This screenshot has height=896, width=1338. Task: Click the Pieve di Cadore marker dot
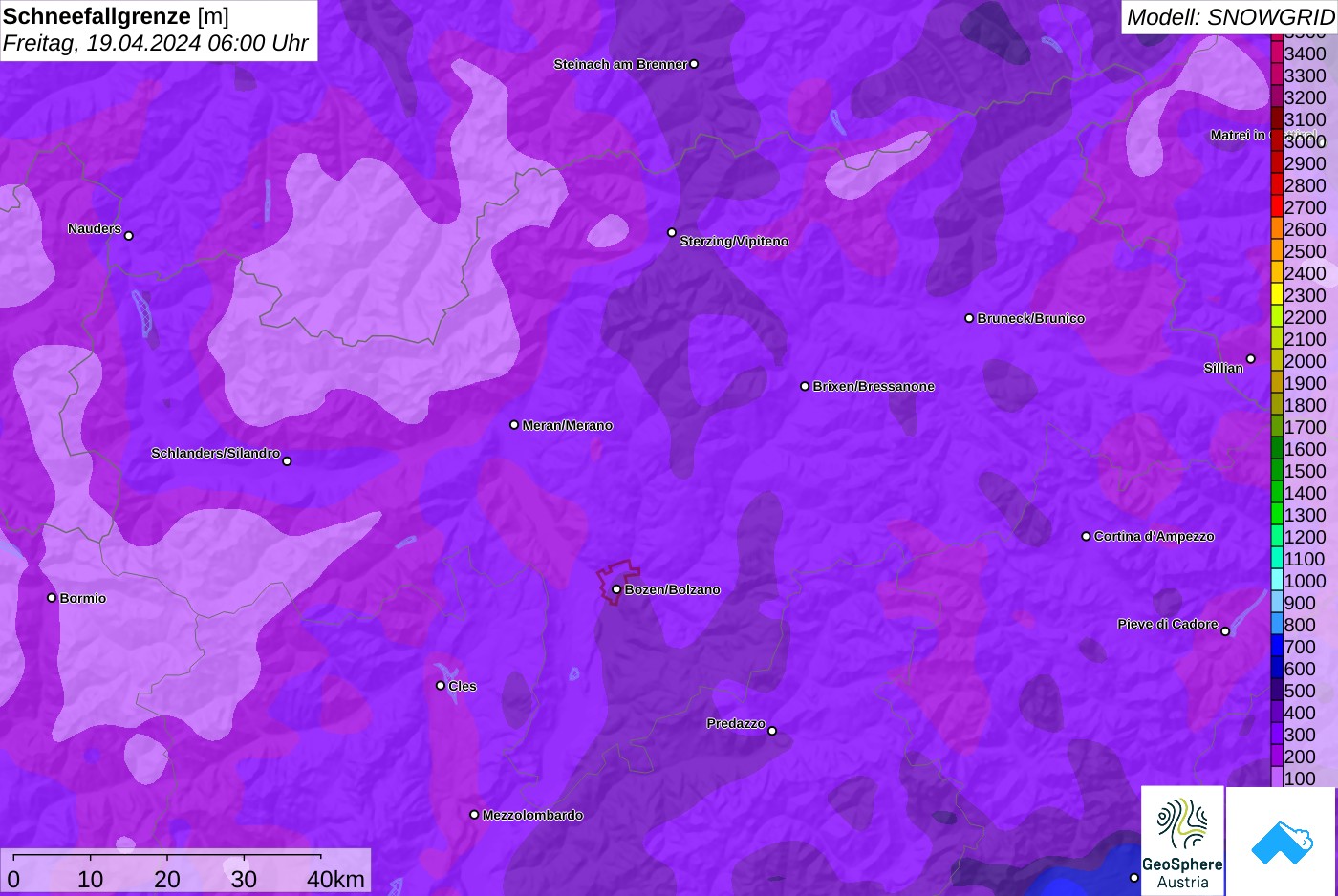click(x=1225, y=631)
